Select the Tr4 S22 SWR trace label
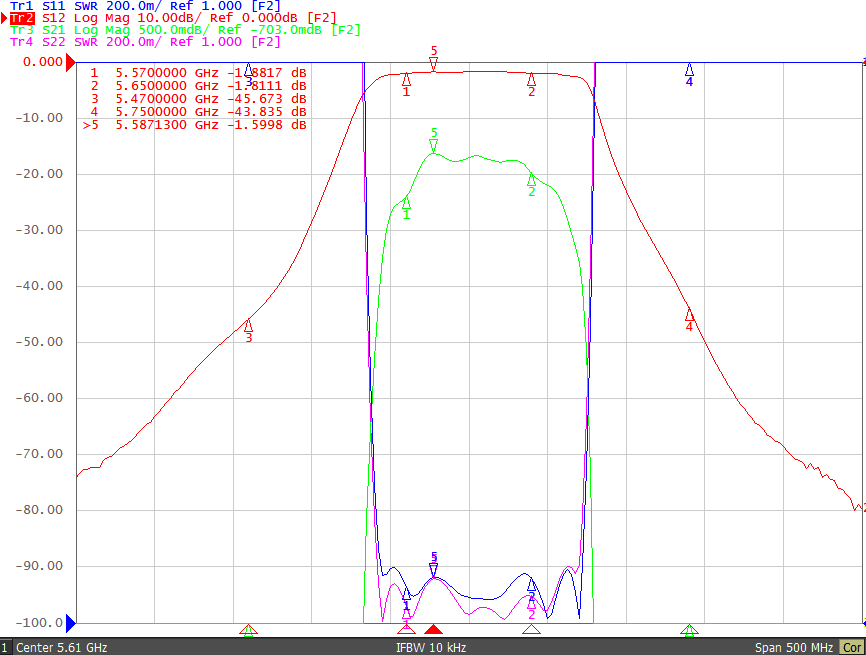 click(x=145, y=42)
